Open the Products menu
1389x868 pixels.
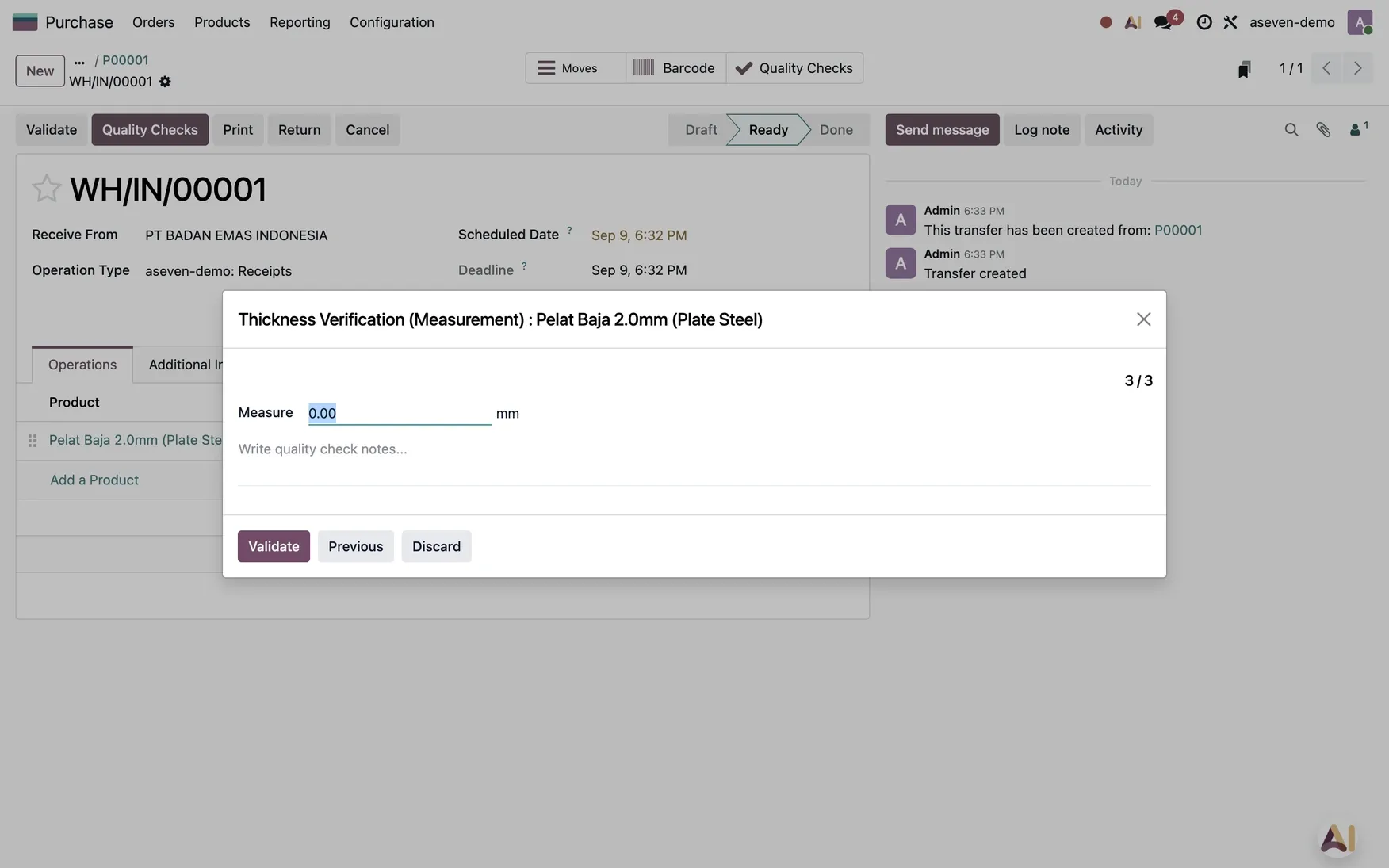pos(222,22)
